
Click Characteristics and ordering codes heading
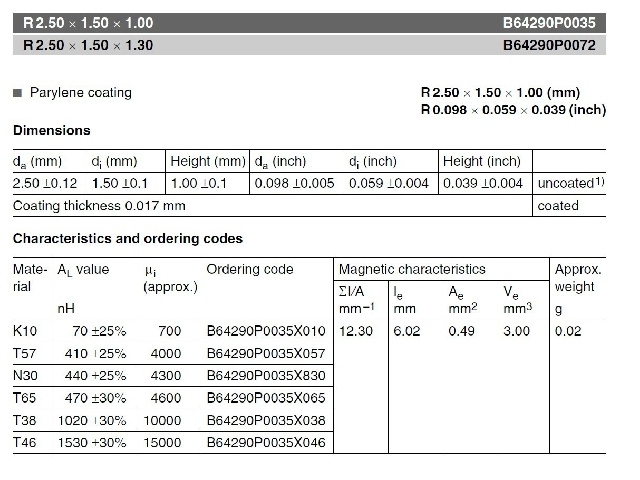127,239
